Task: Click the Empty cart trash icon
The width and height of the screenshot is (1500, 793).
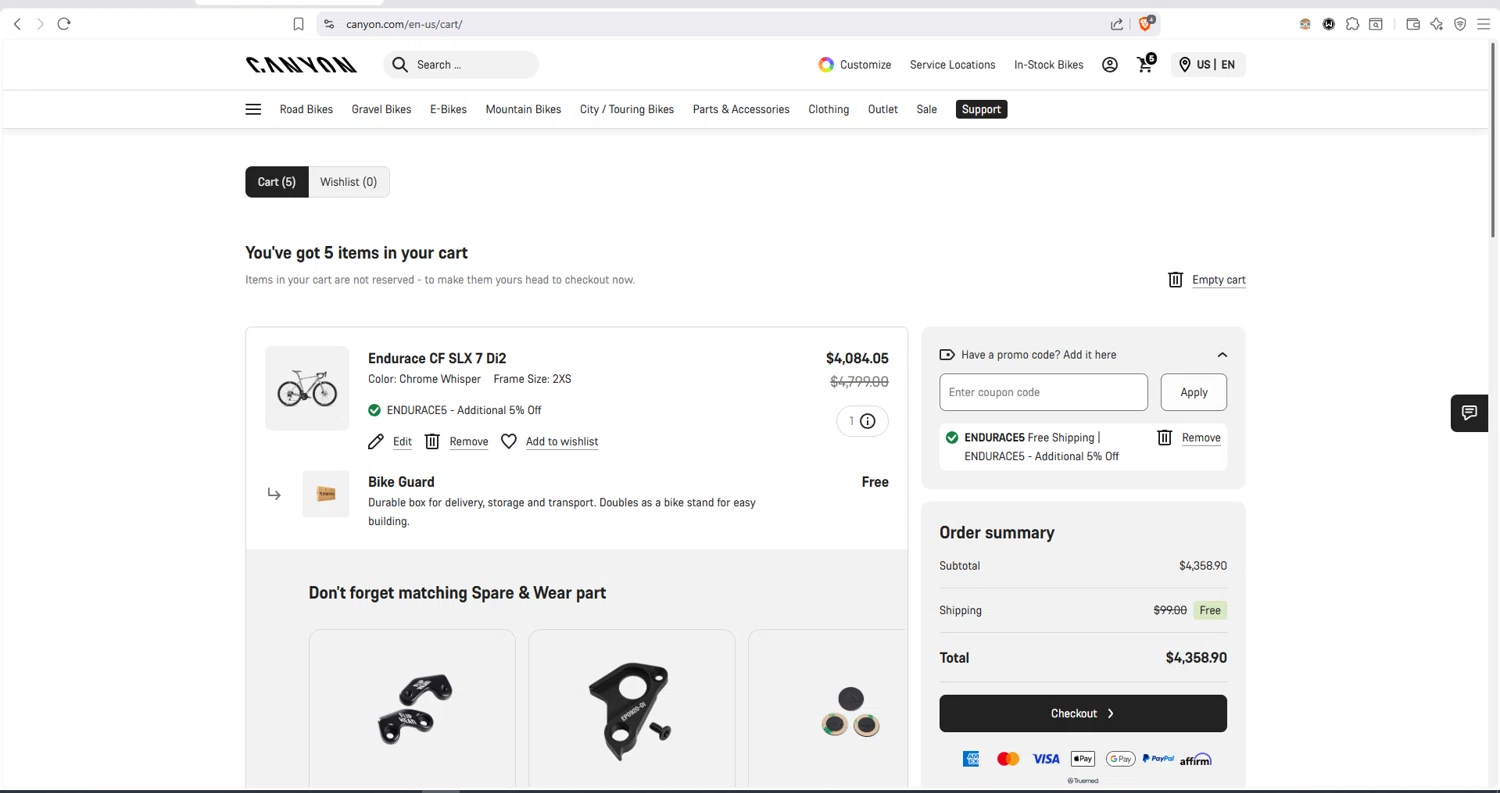Action: click(x=1176, y=280)
